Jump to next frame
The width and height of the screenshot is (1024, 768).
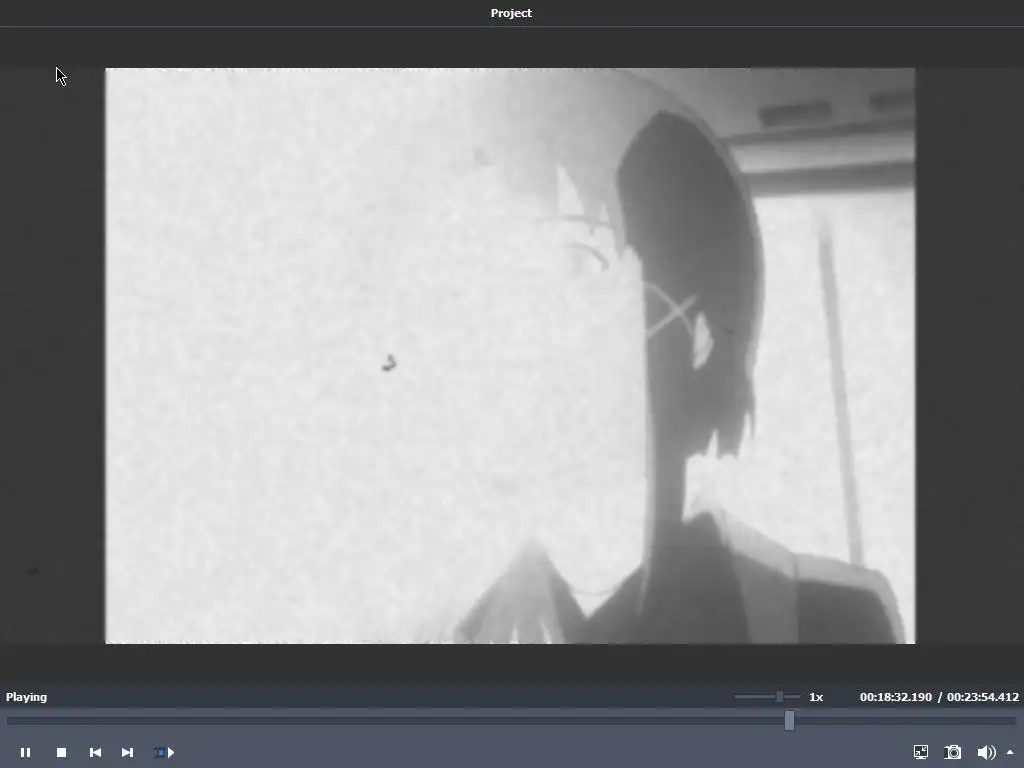pyautogui.click(x=127, y=752)
